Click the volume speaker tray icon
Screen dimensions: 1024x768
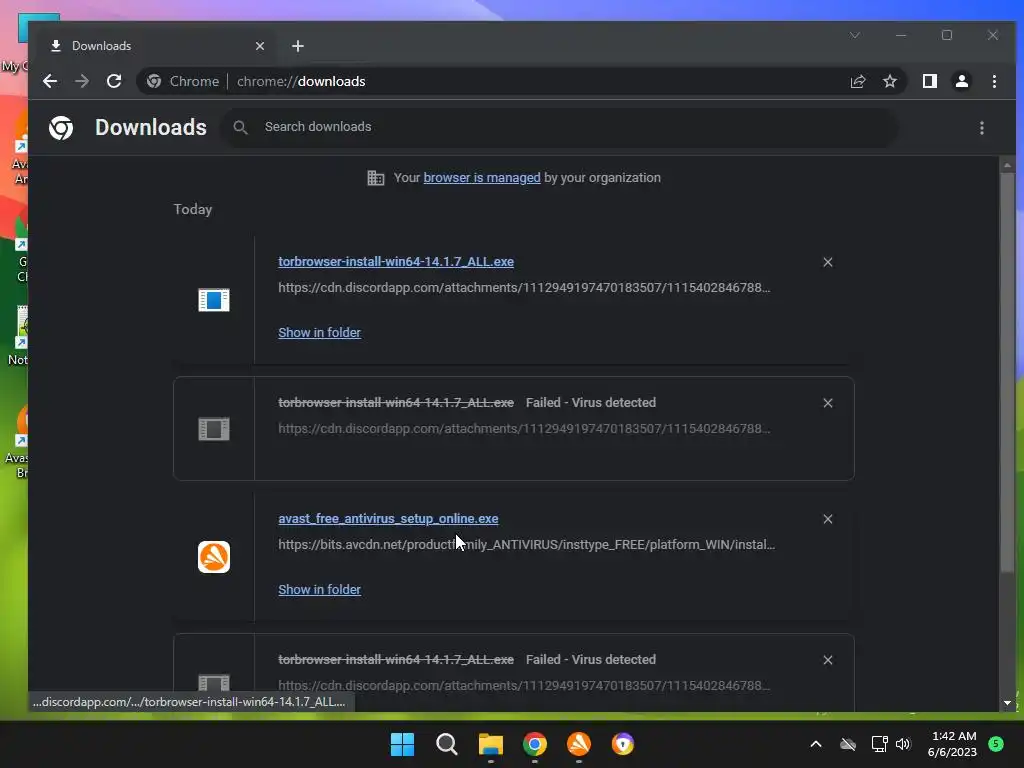[903, 744]
